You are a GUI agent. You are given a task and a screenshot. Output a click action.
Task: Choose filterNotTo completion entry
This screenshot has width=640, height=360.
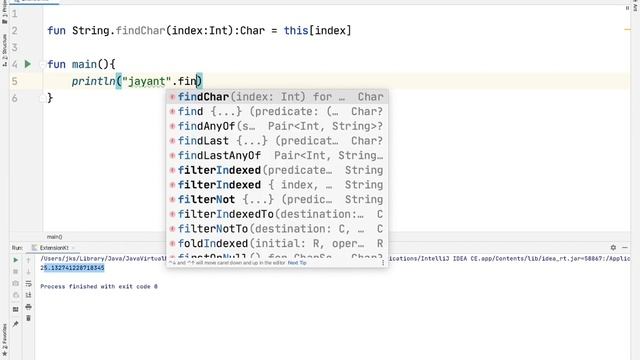coord(277,229)
